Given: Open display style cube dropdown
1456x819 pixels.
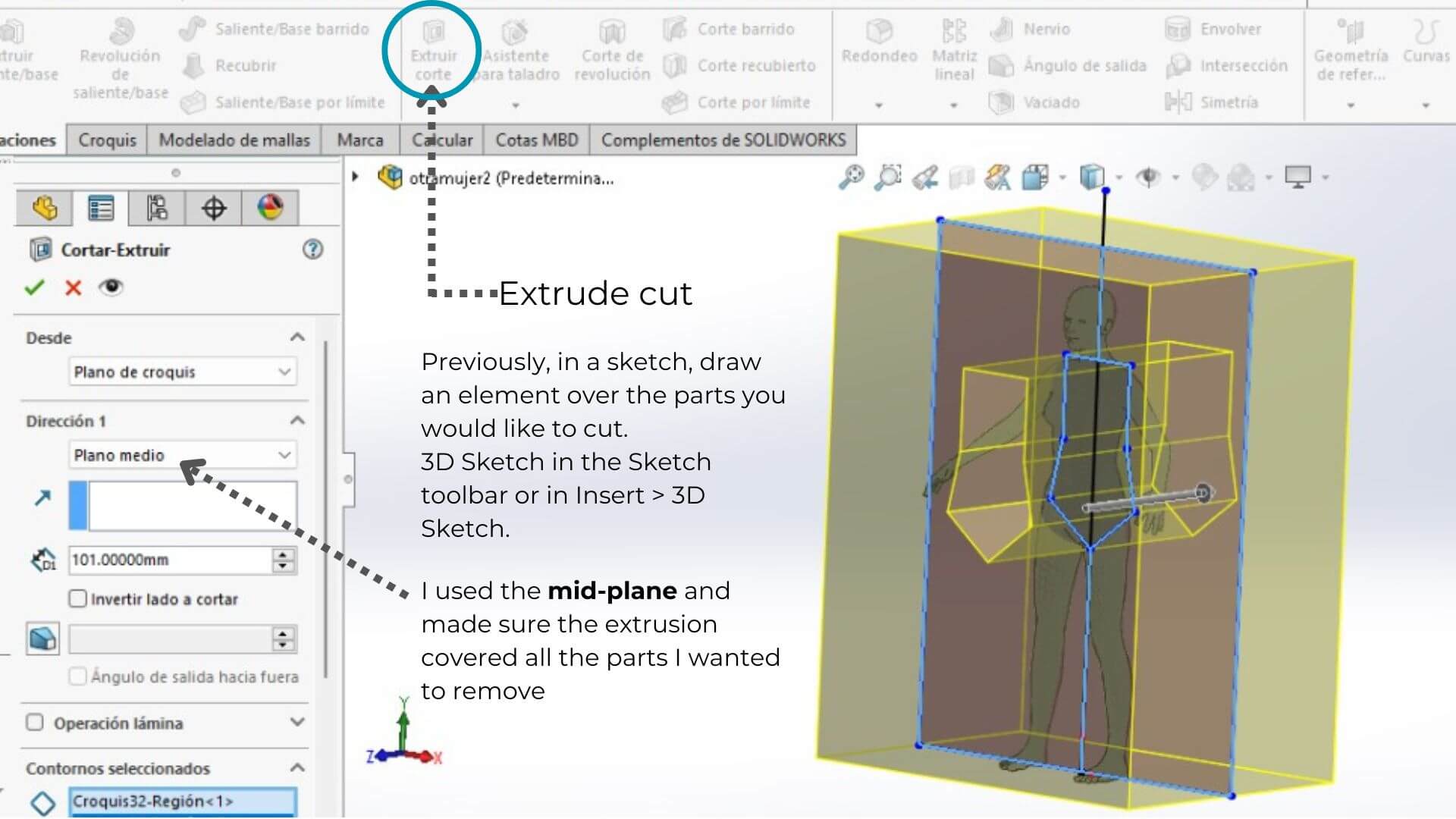Looking at the screenshot, I should coord(1119,178).
